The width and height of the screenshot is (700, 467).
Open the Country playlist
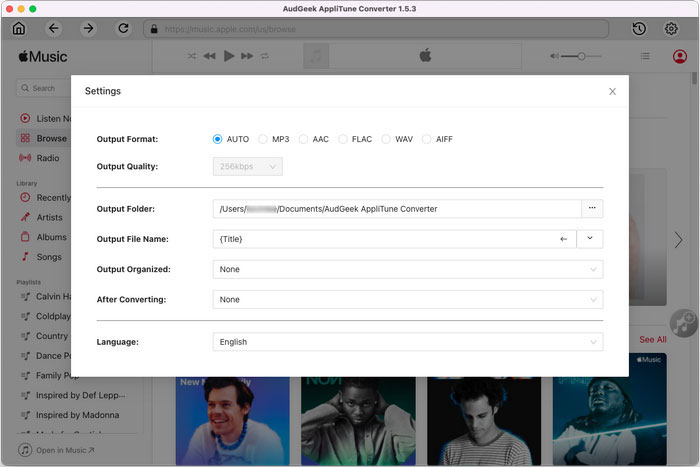click(x=44, y=336)
